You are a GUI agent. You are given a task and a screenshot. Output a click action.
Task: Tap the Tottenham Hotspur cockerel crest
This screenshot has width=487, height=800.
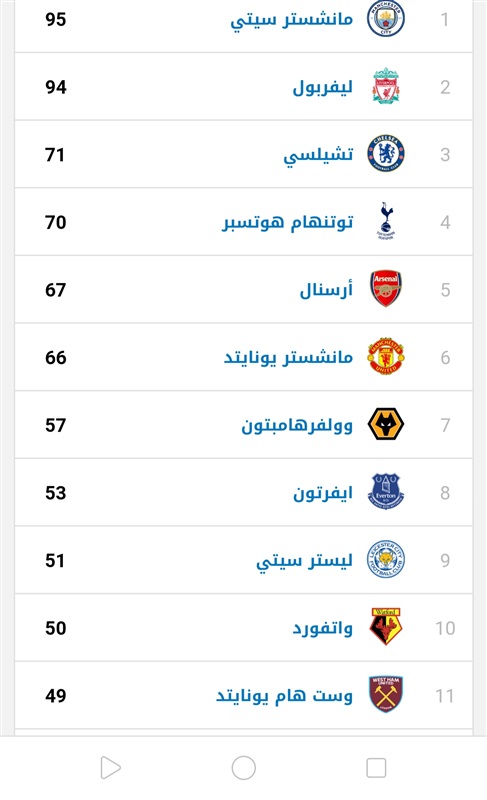click(x=386, y=221)
